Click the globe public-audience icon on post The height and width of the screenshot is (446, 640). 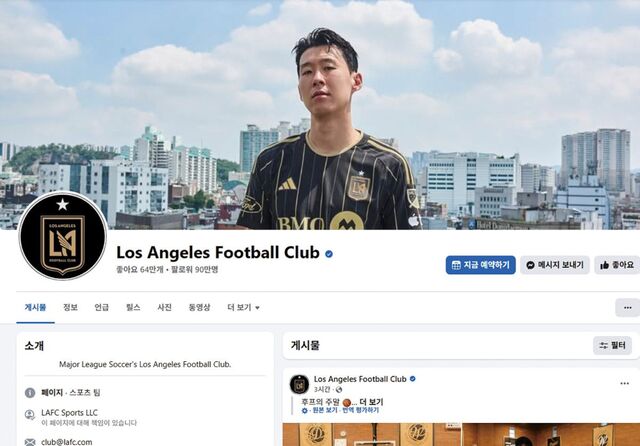339,390
